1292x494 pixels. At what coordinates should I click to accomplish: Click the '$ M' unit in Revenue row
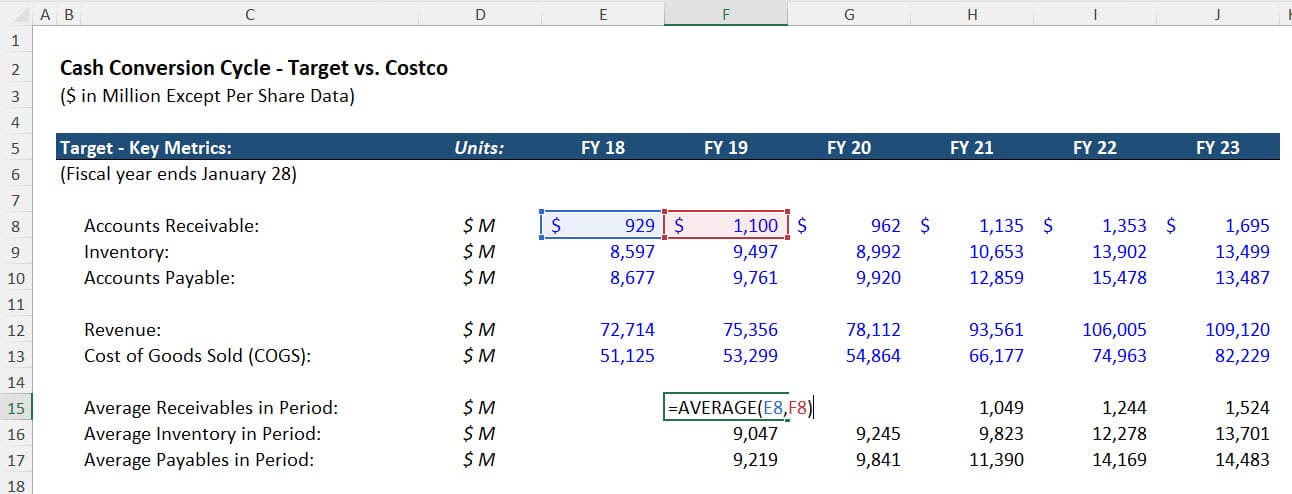click(x=480, y=330)
